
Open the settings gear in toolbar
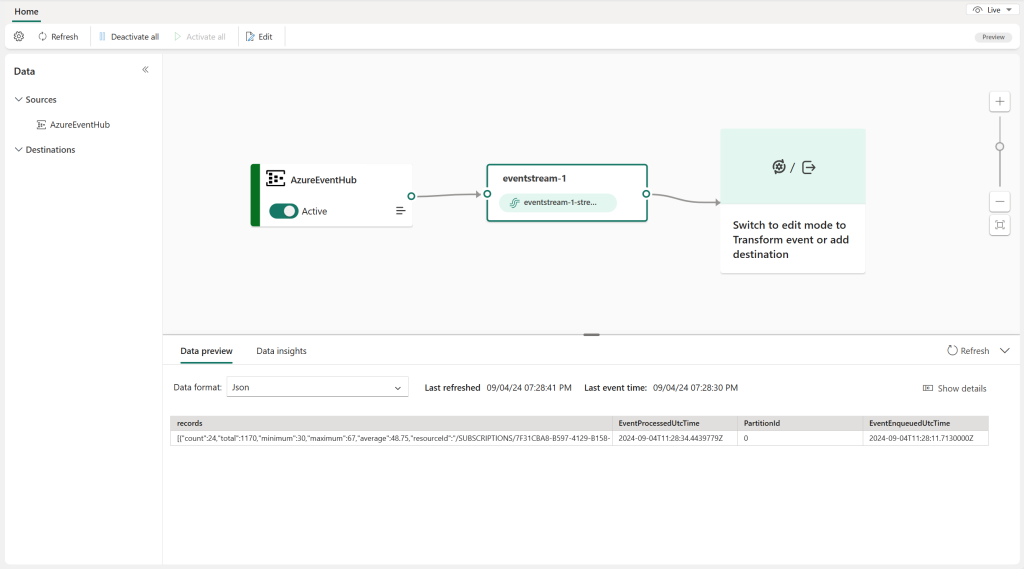19,37
